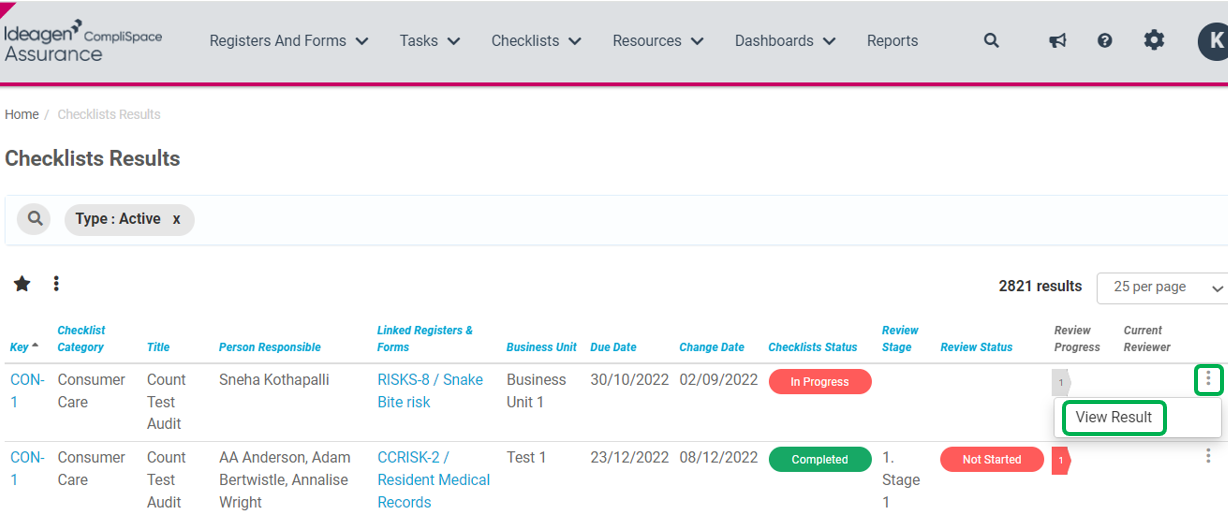Screen dimensions: 1228x524
Task: Expand the Registers And Forms menu
Action: pyautogui.click(x=289, y=41)
